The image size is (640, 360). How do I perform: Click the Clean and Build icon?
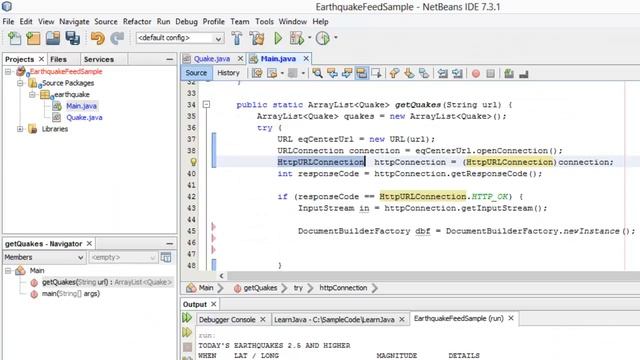[257, 38]
